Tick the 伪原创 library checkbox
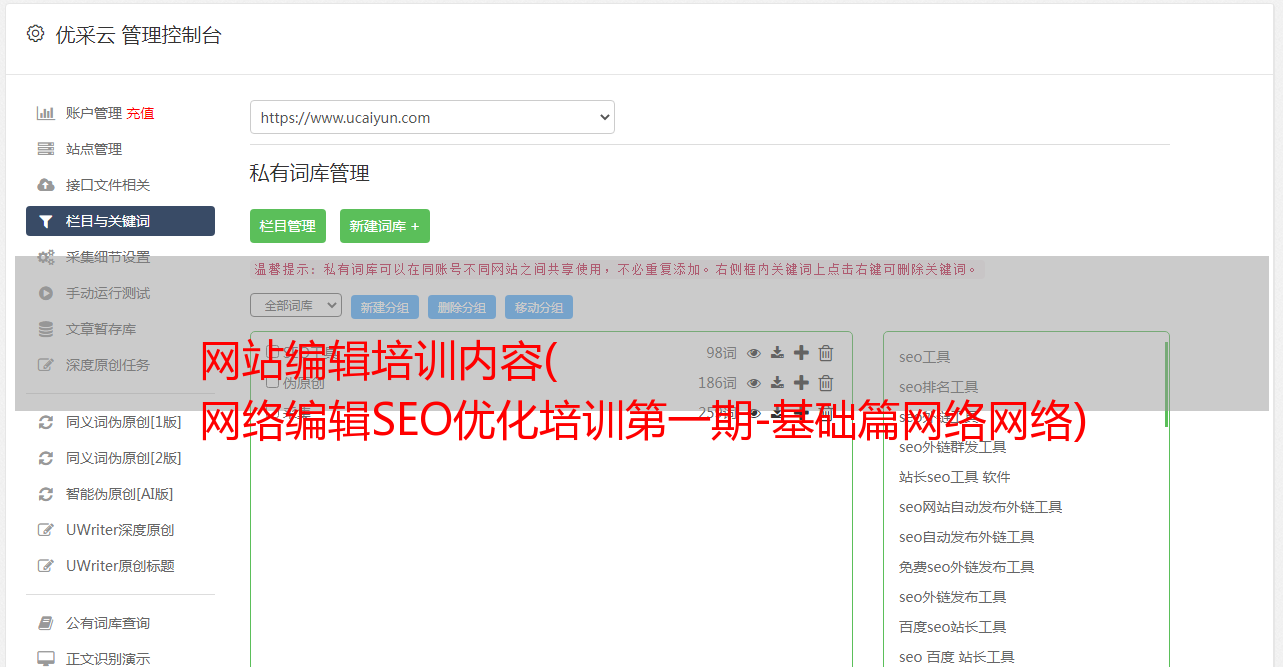This screenshot has height=667, width=1283. point(272,382)
